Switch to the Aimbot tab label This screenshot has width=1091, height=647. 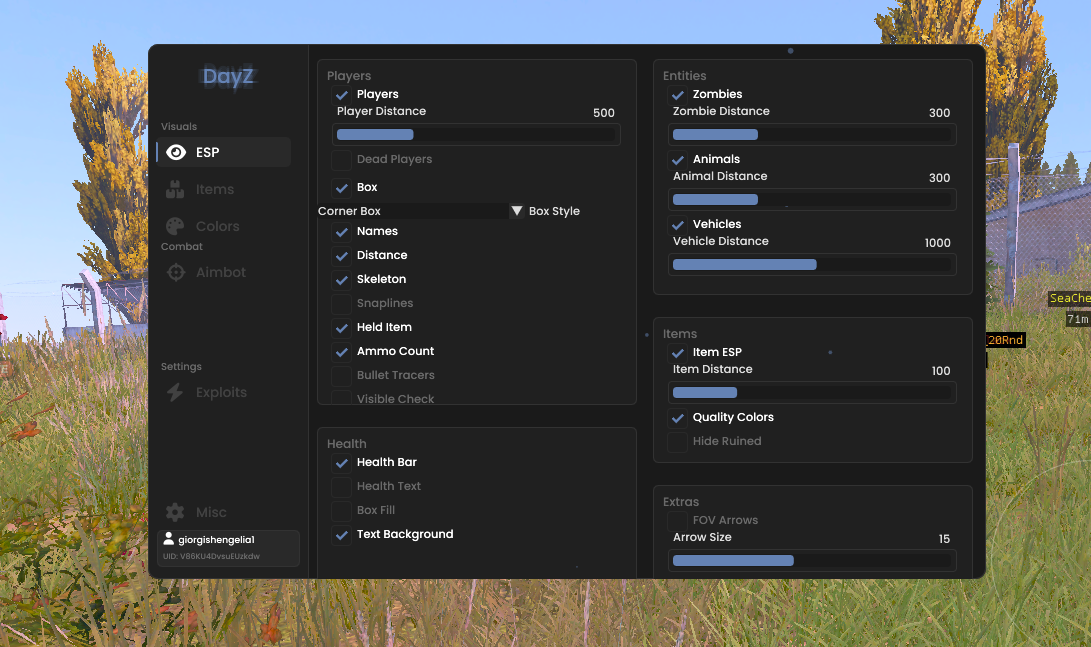(221, 272)
